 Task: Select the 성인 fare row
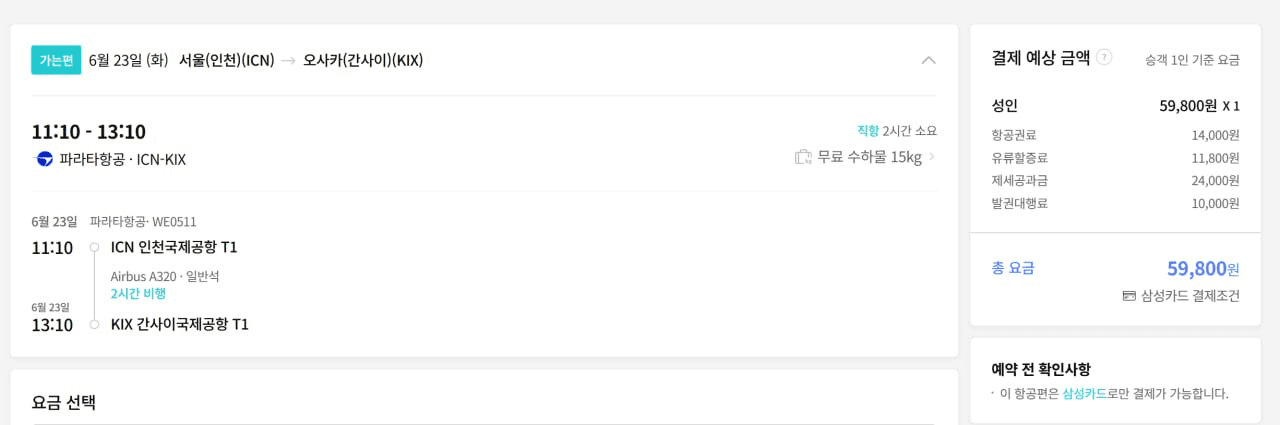coord(1115,106)
